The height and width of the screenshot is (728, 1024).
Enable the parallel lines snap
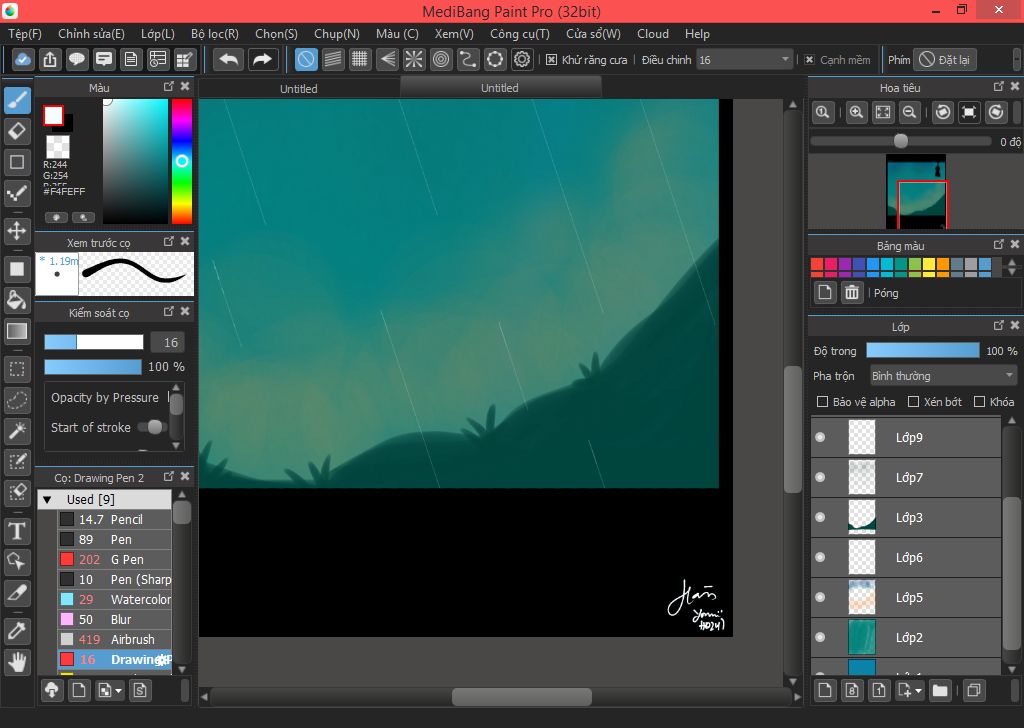point(333,59)
